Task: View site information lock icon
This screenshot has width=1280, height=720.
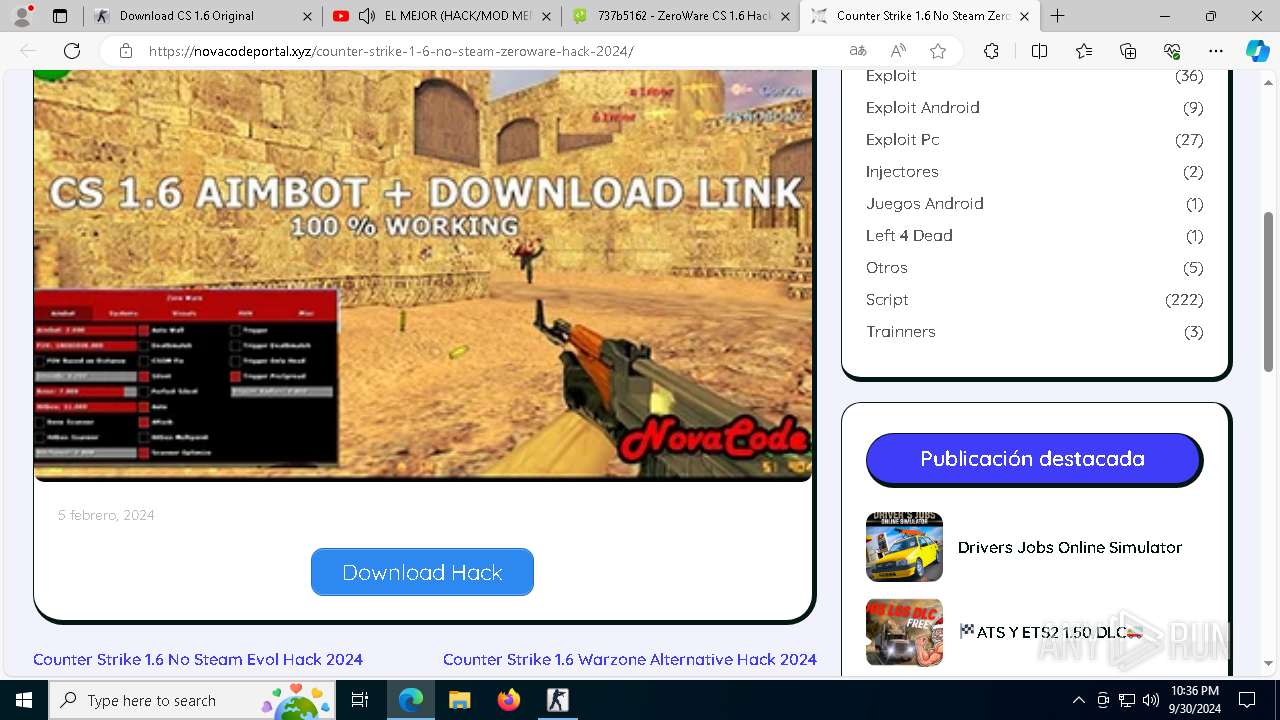Action: pos(125,51)
